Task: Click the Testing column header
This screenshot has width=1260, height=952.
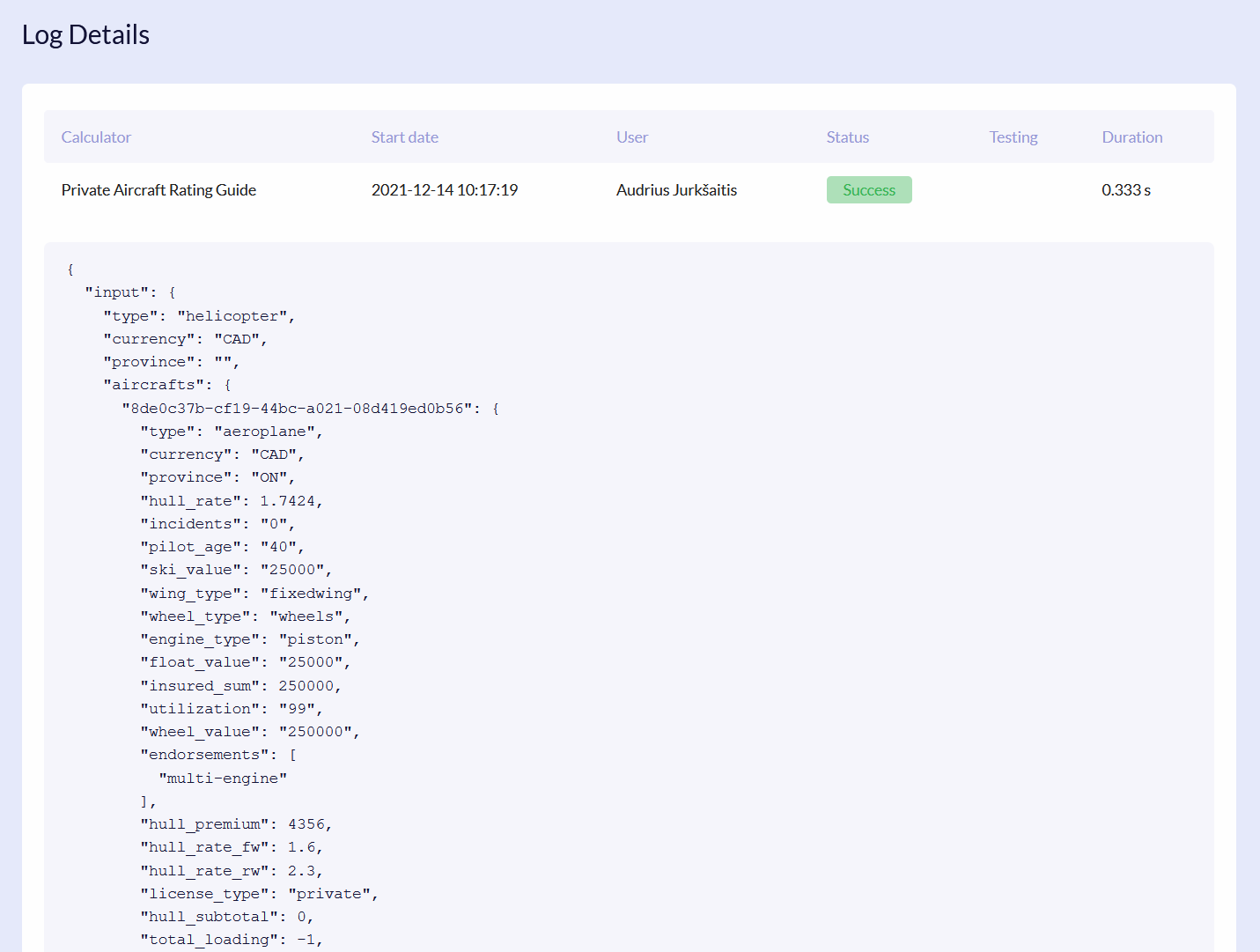Action: tap(1013, 137)
